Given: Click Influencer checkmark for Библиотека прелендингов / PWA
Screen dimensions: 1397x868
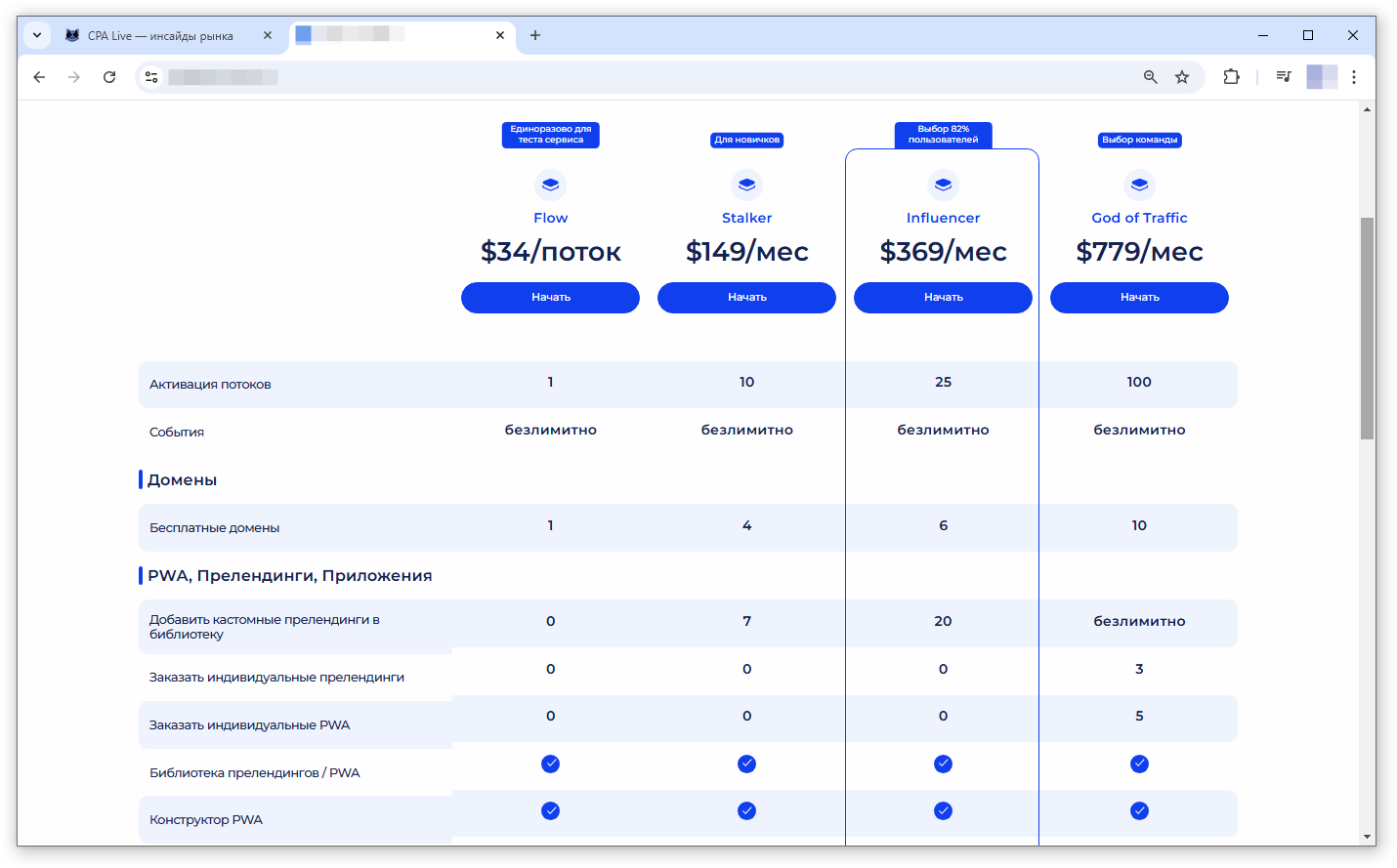Looking at the screenshot, I should click(x=943, y=764).
